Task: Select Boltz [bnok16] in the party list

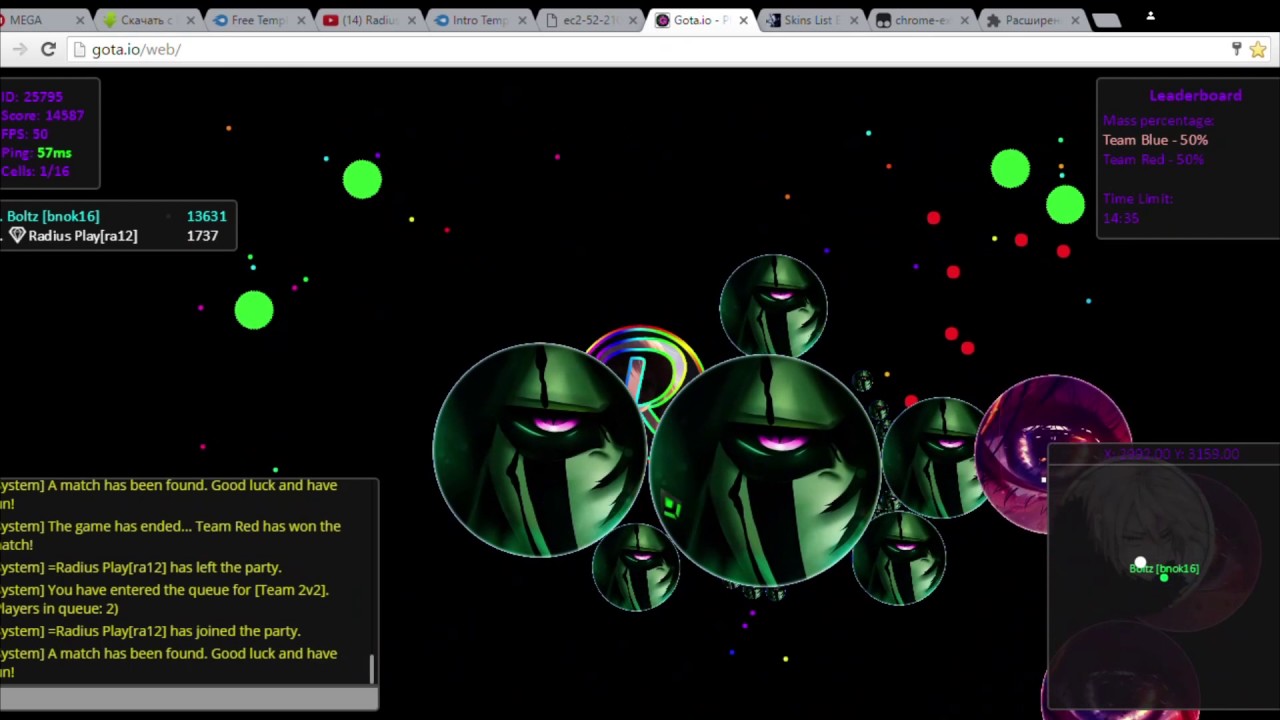Action: click(53, 216)
